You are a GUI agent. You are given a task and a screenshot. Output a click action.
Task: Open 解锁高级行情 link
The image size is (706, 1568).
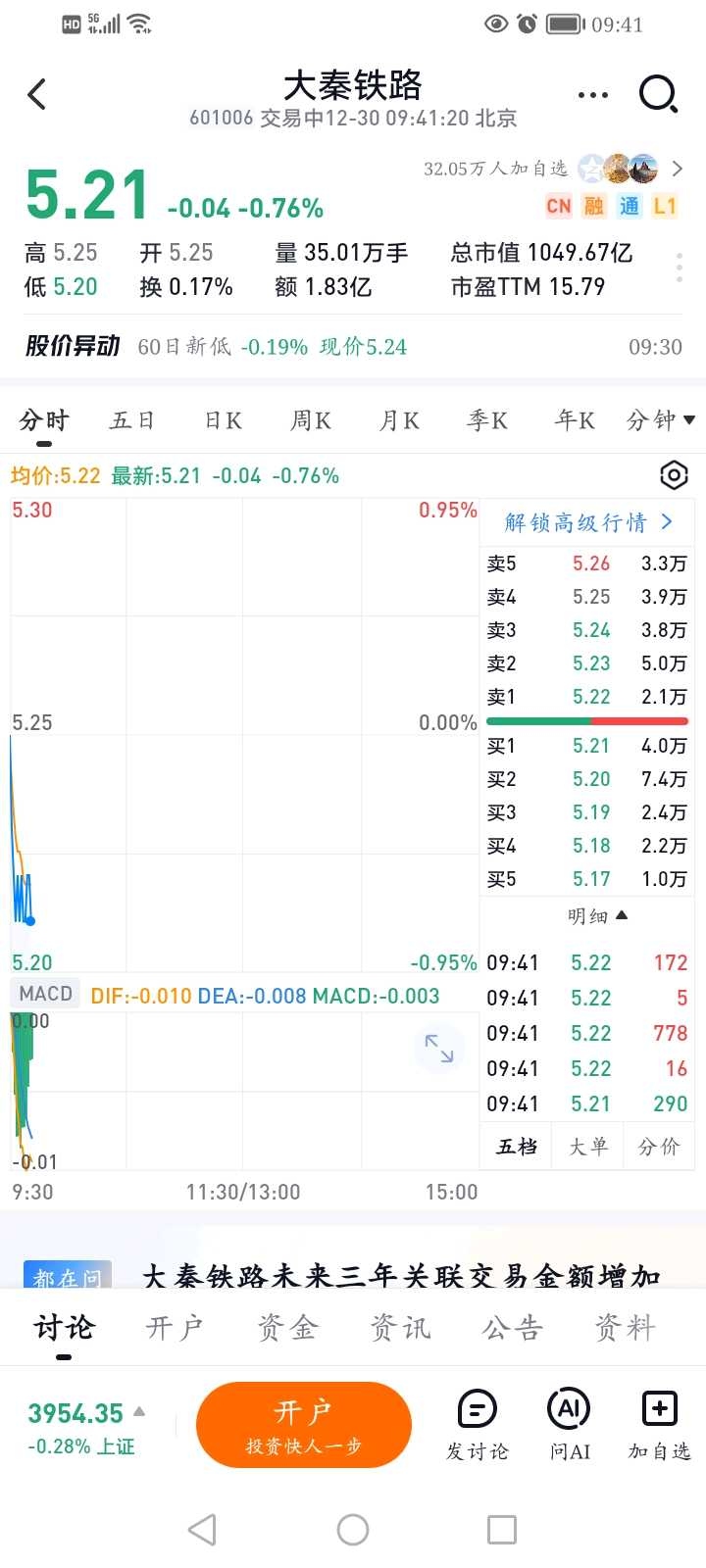588,522
